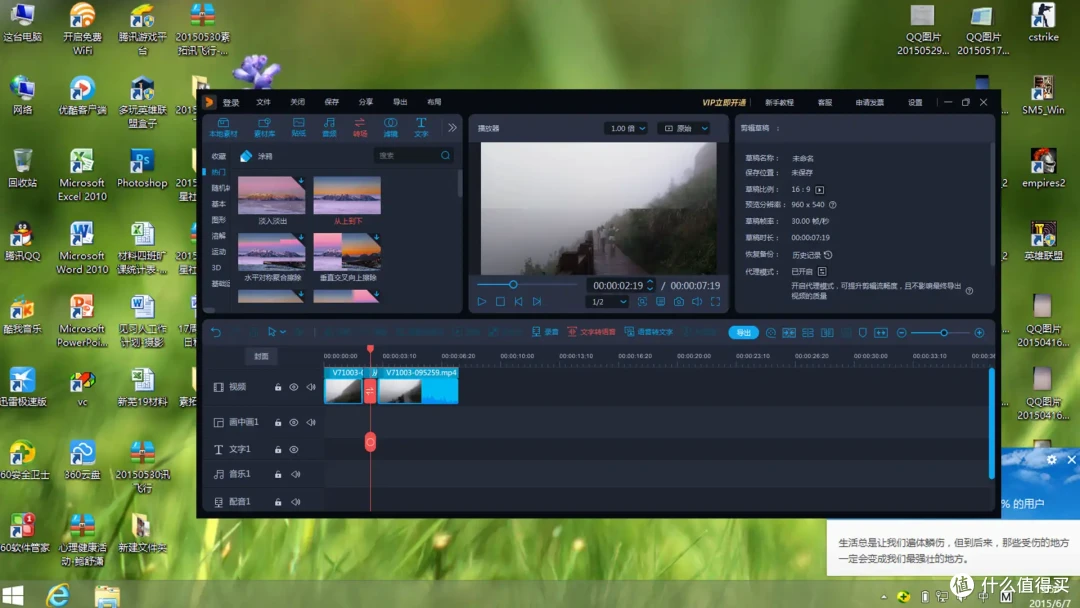Open the 1/2 preview quality dropdown
The image size is (1080, 608).
click(608, 302)
